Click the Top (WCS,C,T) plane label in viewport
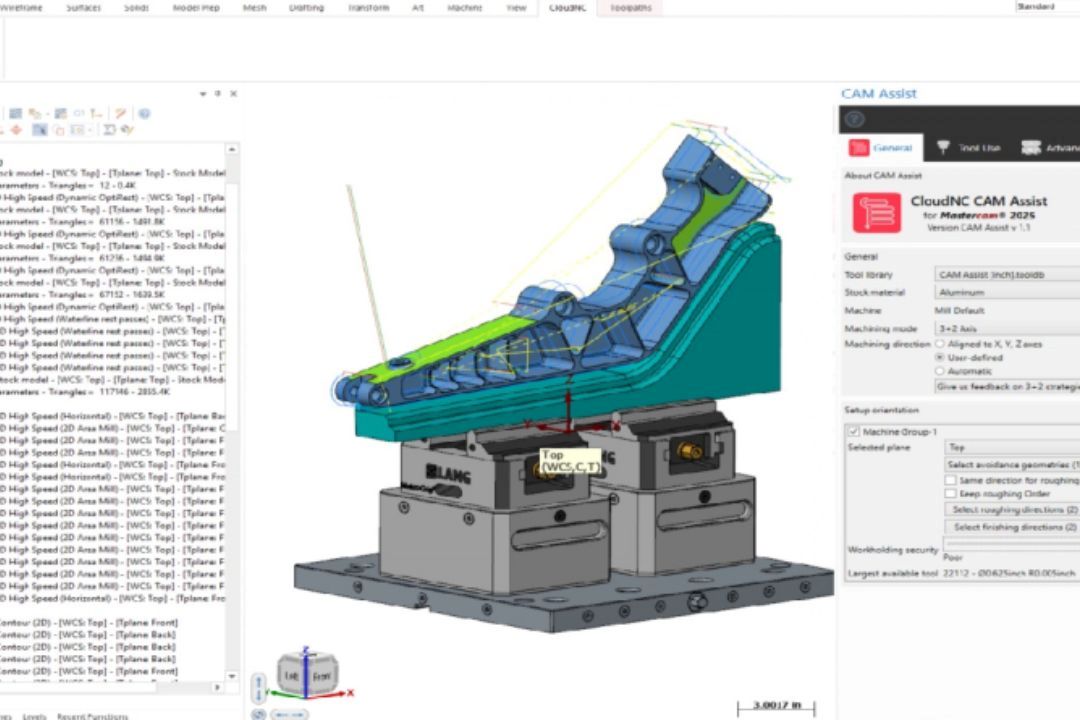The width and height of the screenshot is (1080, 720). (570, 461)
